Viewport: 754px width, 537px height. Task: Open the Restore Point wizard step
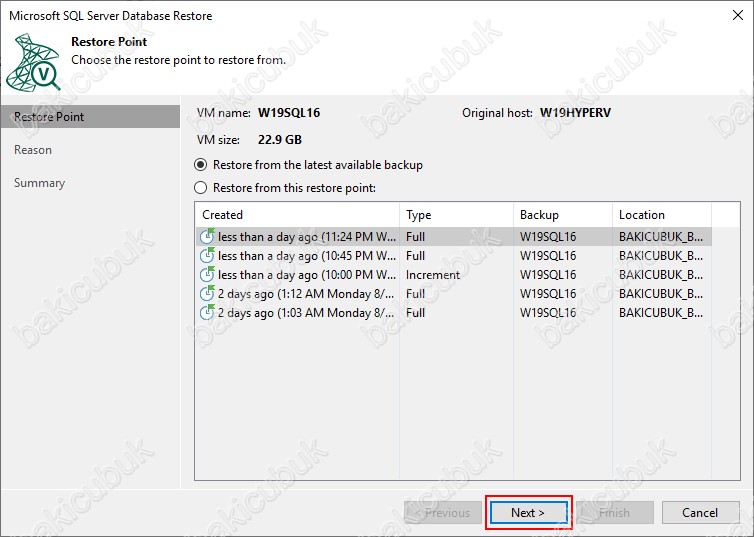tap(90, 117)
